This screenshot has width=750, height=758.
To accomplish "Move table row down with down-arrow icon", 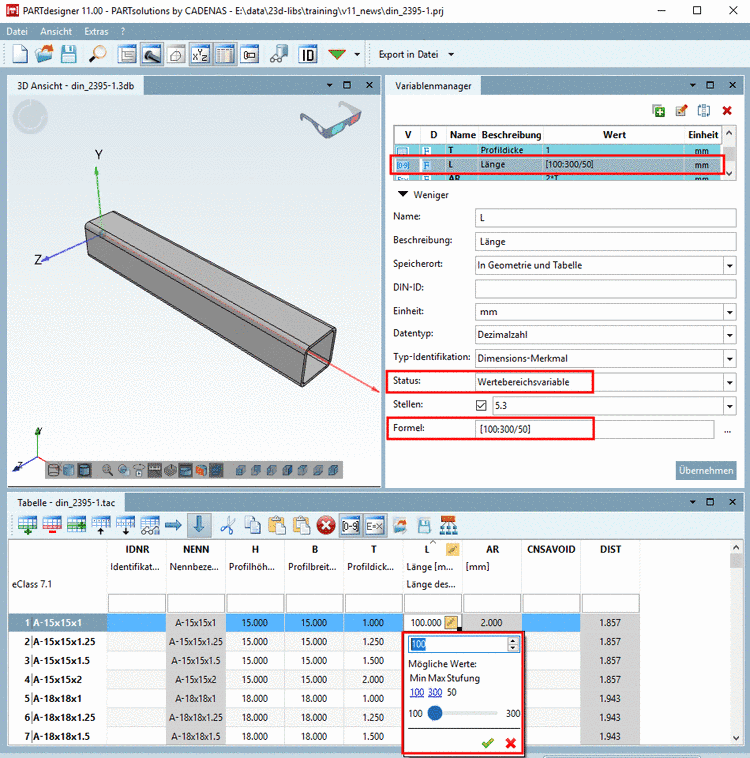I will pyautogui.click(x=125, y=525).
